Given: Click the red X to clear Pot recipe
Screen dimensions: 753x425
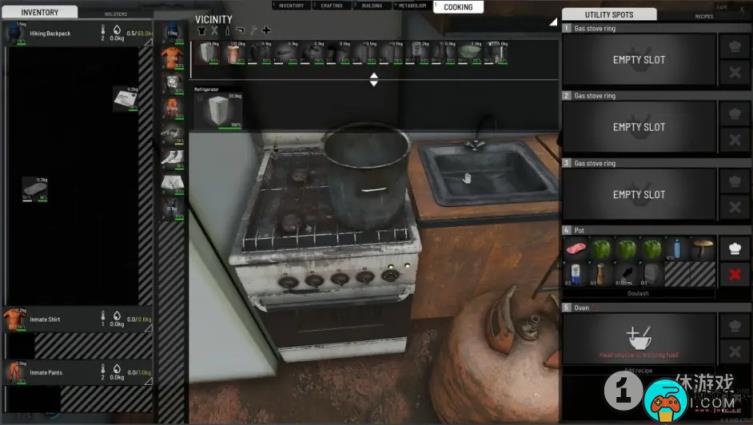Looking at the screenshot, I should (735, 275).
